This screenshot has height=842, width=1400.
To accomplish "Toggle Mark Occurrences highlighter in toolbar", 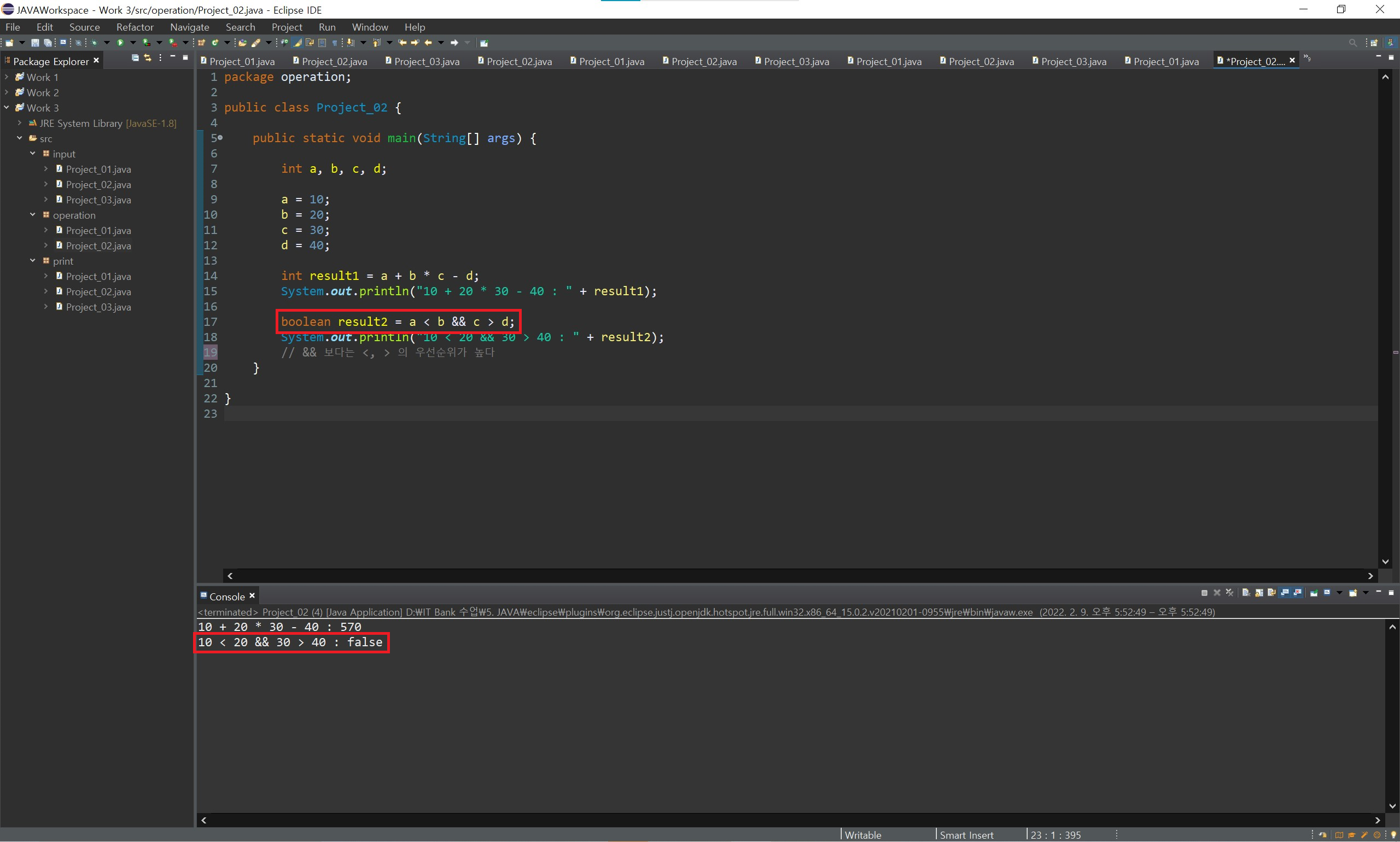I will 297,43.
